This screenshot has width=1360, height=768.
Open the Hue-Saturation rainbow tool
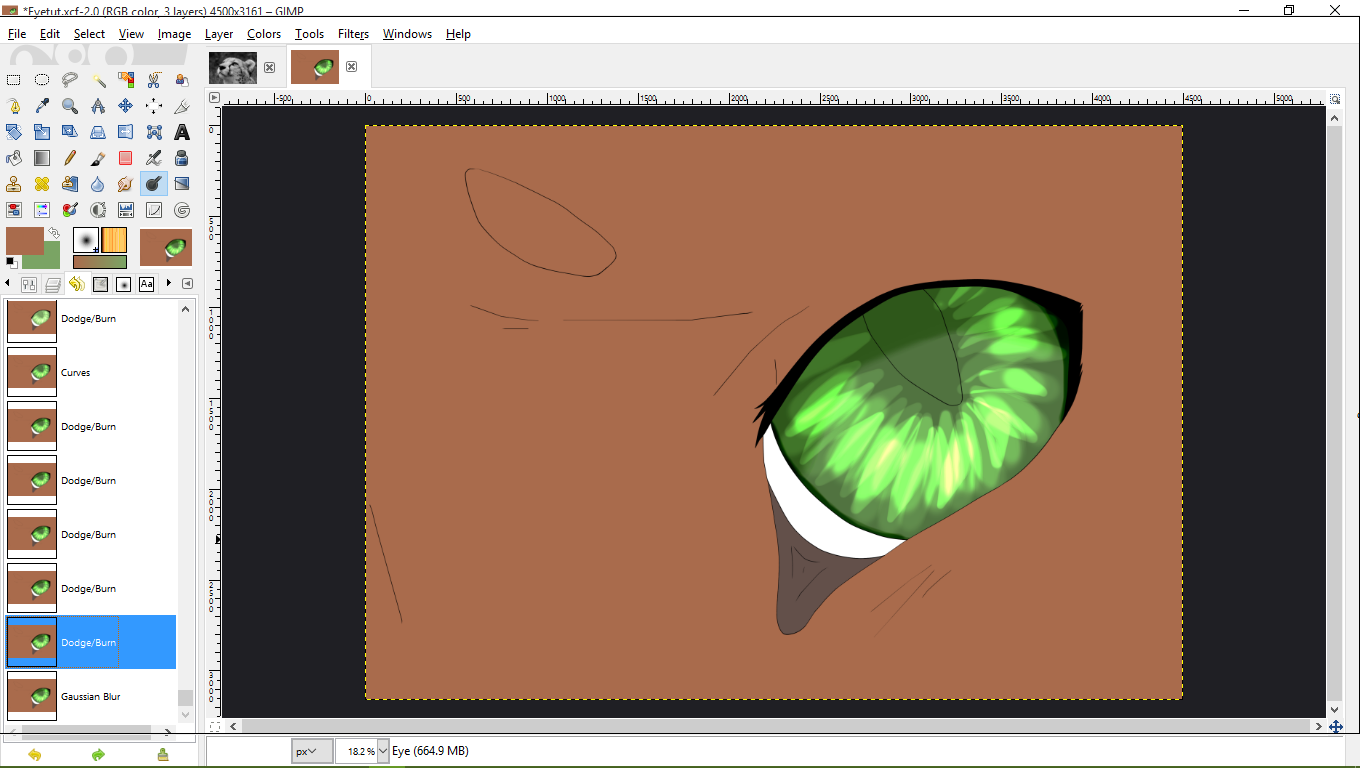[x=42, y=210]
